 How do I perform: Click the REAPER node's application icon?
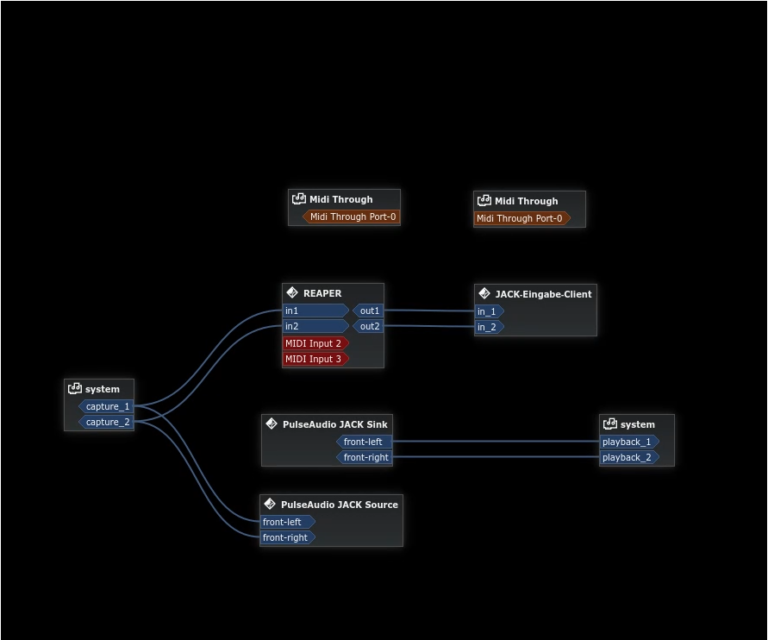point(292,293)
